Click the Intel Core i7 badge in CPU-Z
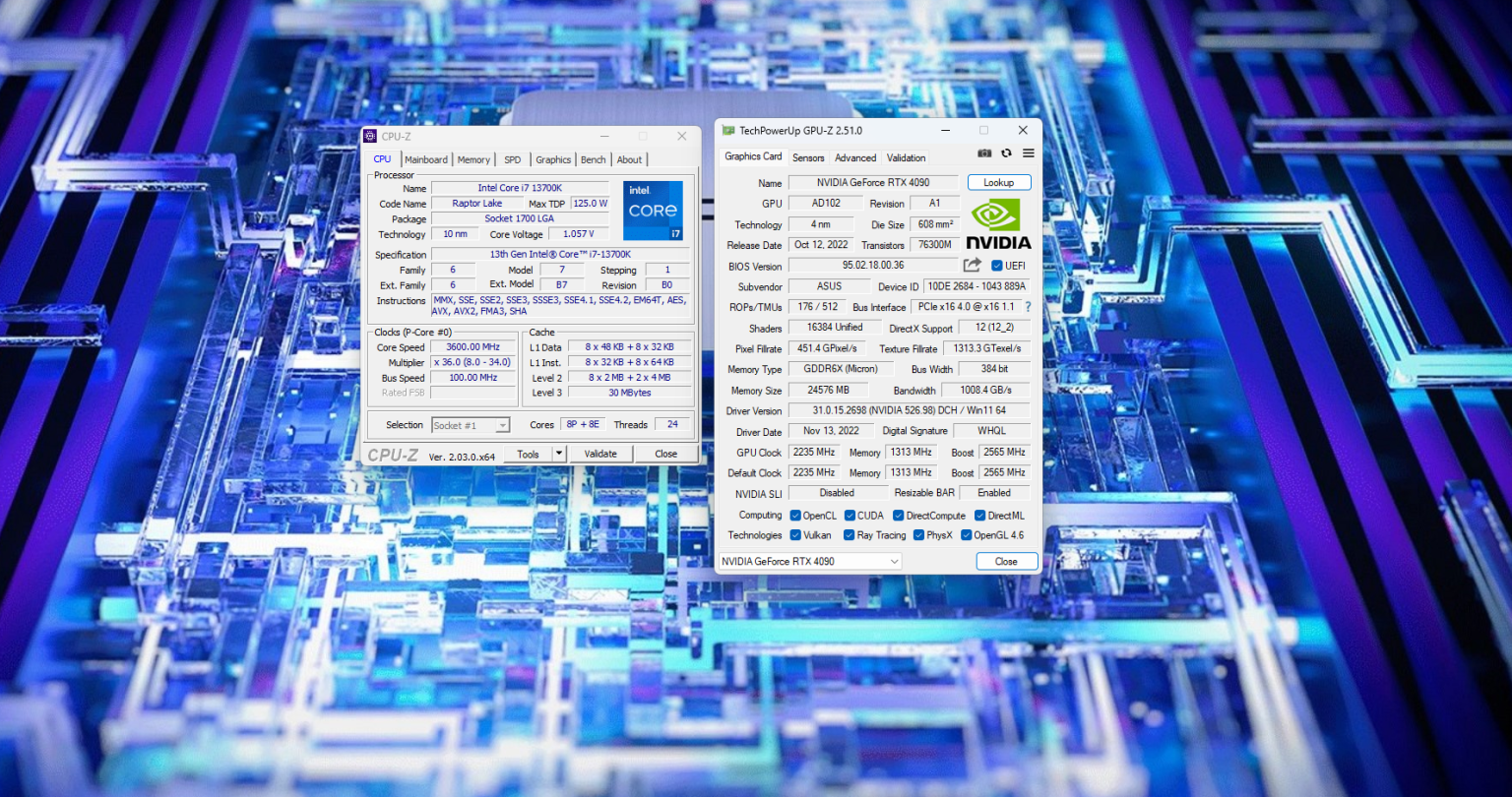 click(653, 211)
